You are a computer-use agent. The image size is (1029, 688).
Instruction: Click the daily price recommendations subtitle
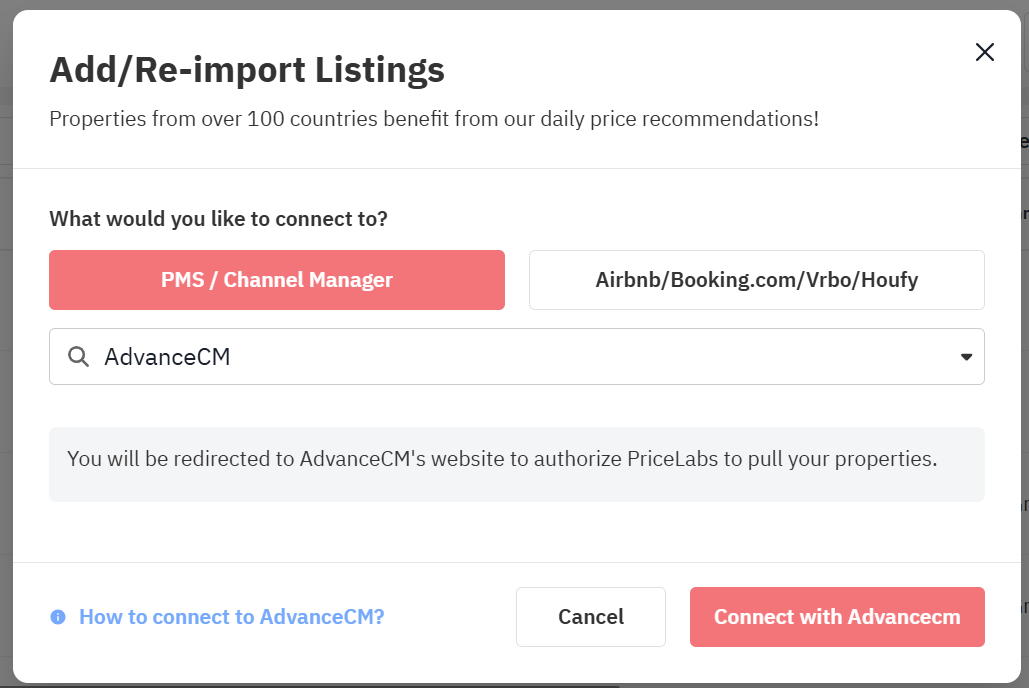click(434, 119)
